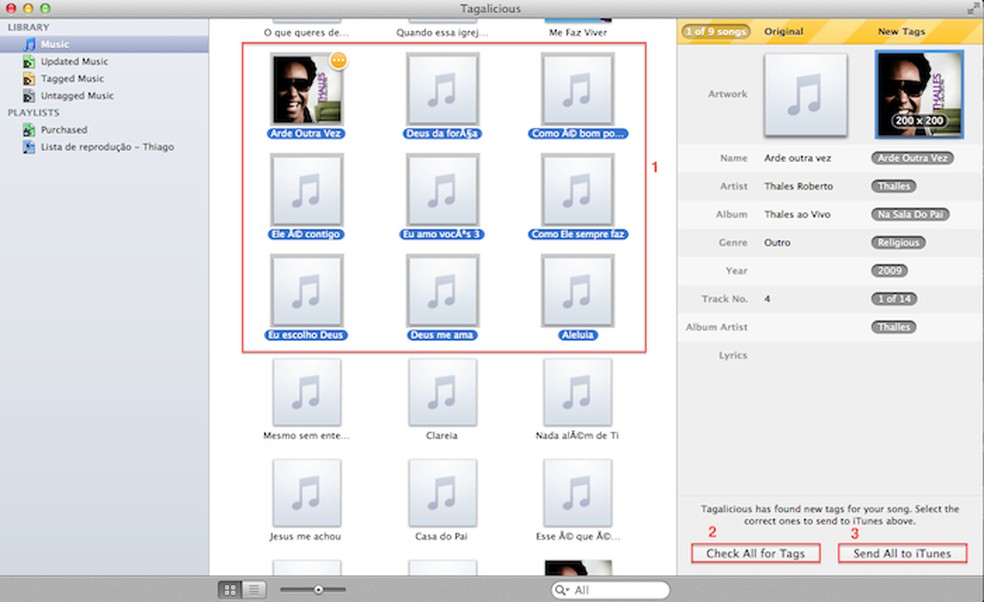Click original artist value Thales Roberto

[x=798, y=186]
